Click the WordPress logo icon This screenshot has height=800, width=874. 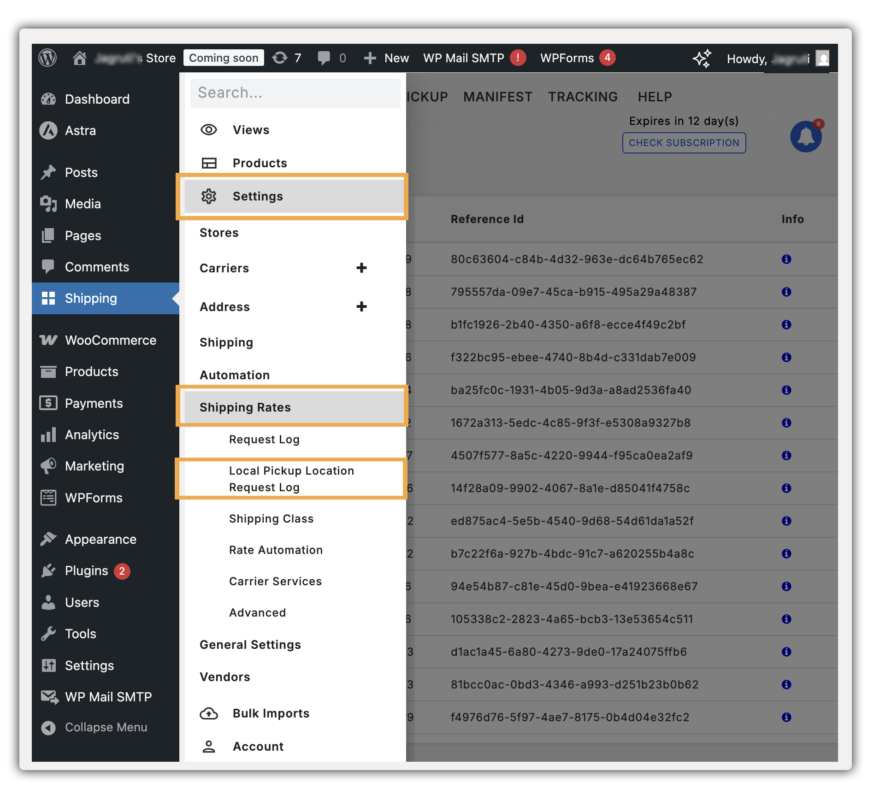tap(48, 58)
